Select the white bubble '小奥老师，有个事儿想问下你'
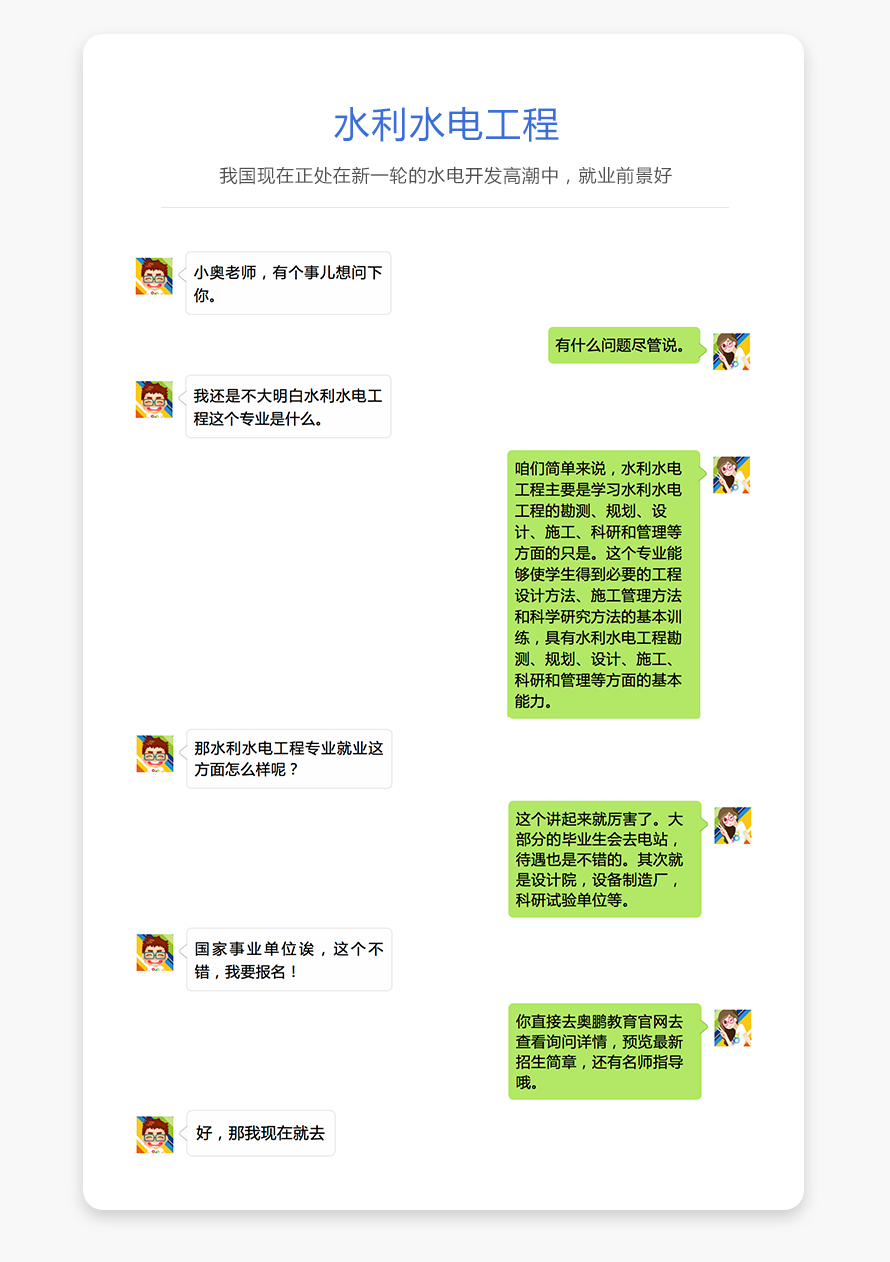The image size is (890, 1262). [x=288, y=283]
